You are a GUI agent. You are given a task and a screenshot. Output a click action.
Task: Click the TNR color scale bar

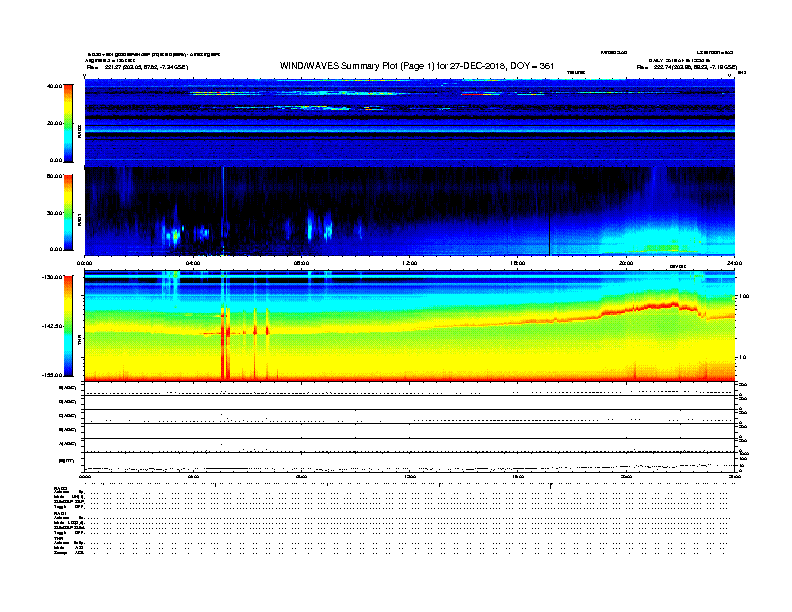[x=68, y=326]
